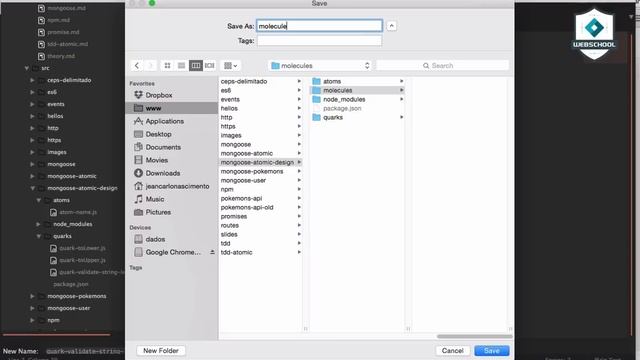The width and height of the screenshot is (640, 360).
Task: Click the Tags input field
Action: [x=319, y=41]
